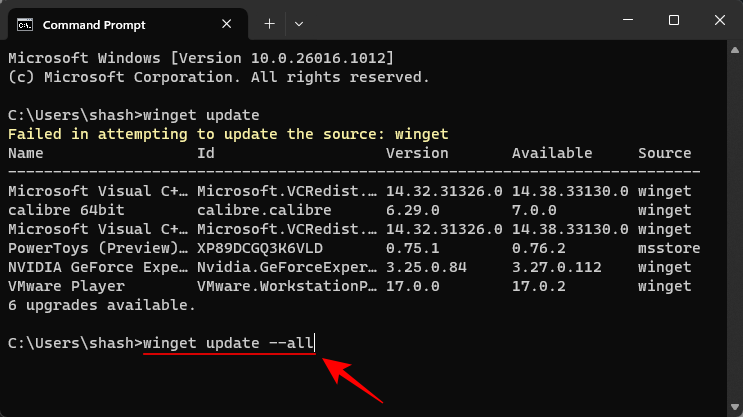Click NVIDIA available version '3.27.0.112'

(556, 267)
